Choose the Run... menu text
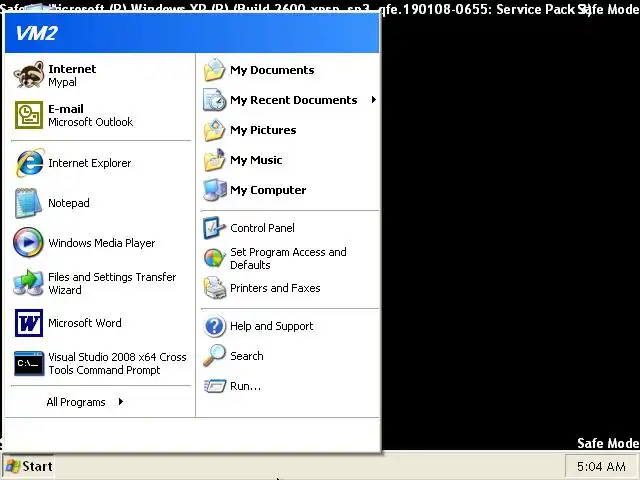Image resolution: width=640 pixels, height=480 pixels. 245,386
